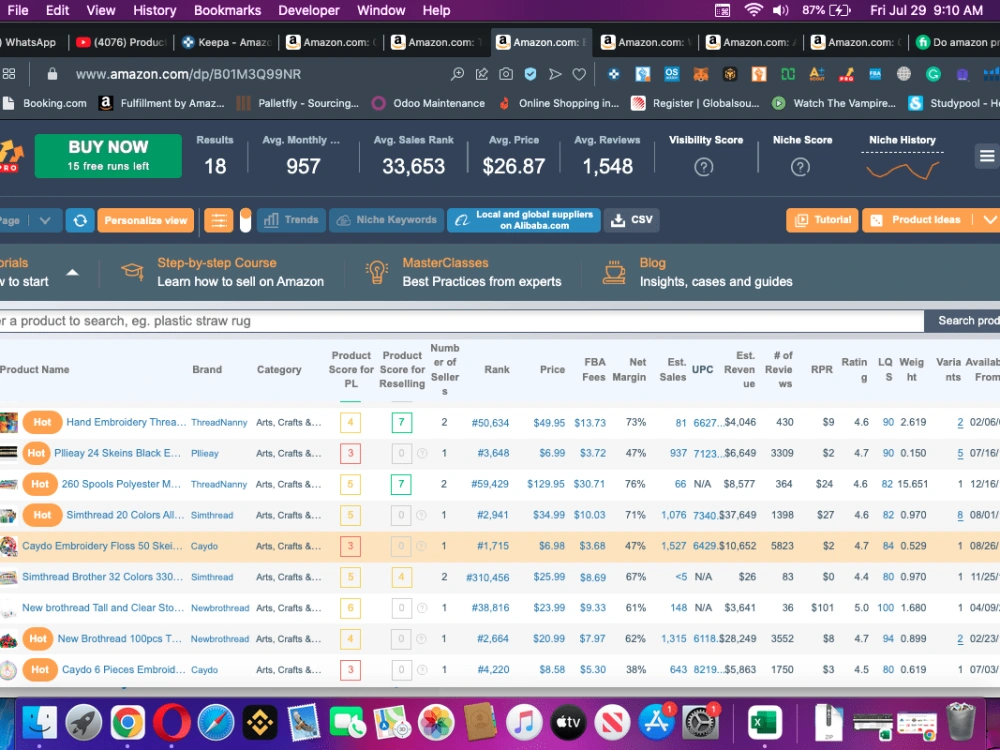The height and width of the screenshot is (750, 1000).
Task: Open the Grammarly extension icon
Action: [x=933, y=75]
